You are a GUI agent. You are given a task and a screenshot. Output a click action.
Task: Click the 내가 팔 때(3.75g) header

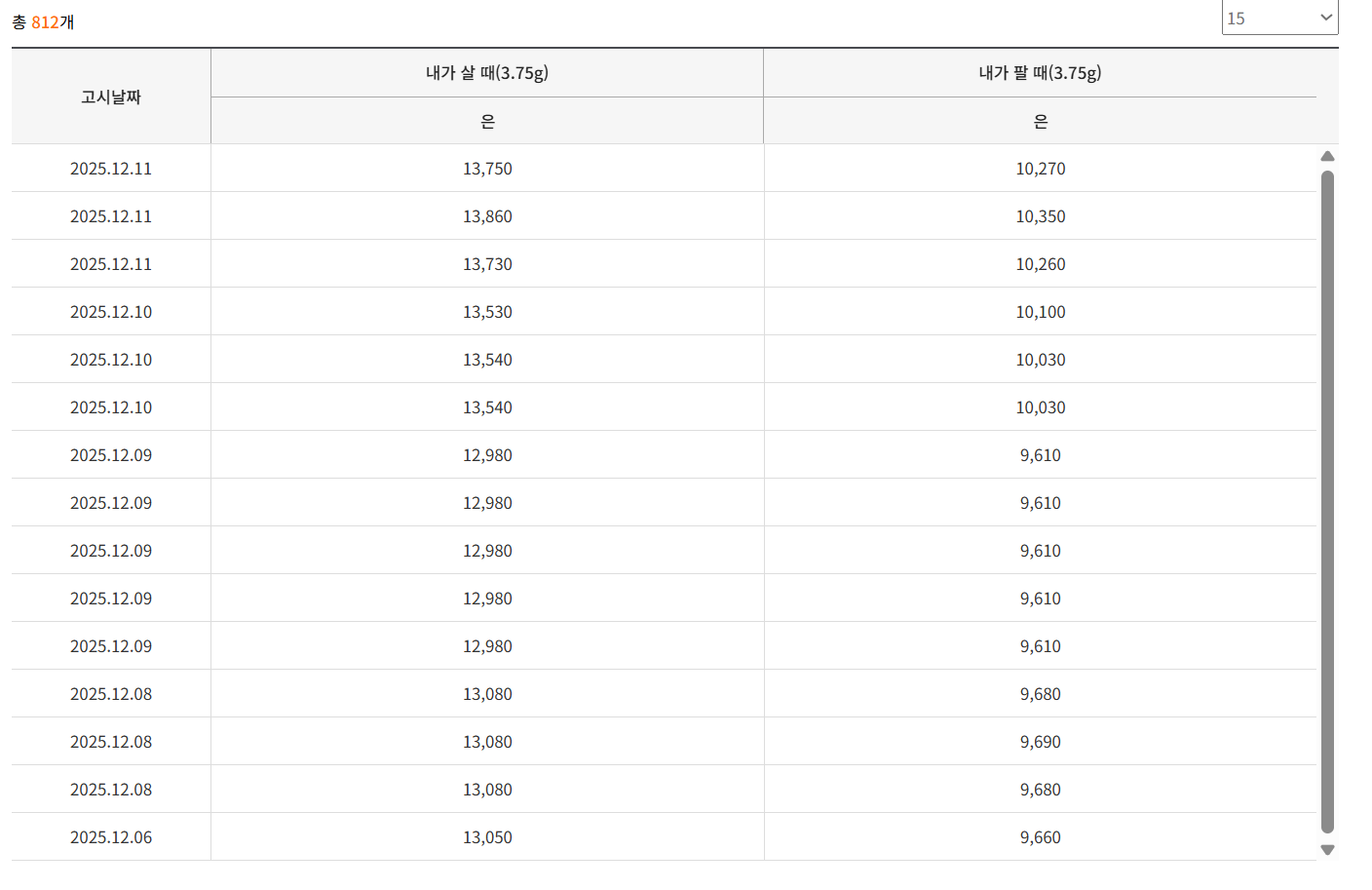point(1040,73)
